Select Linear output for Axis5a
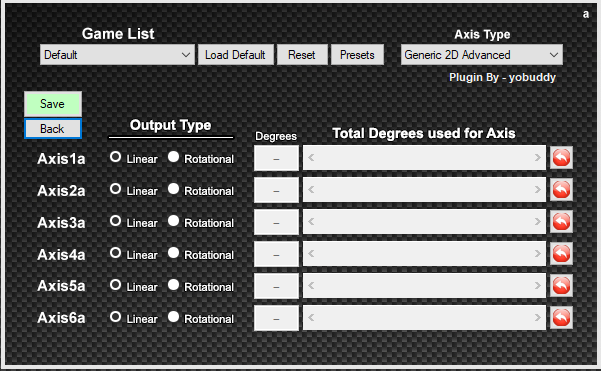 click(115, 285)
